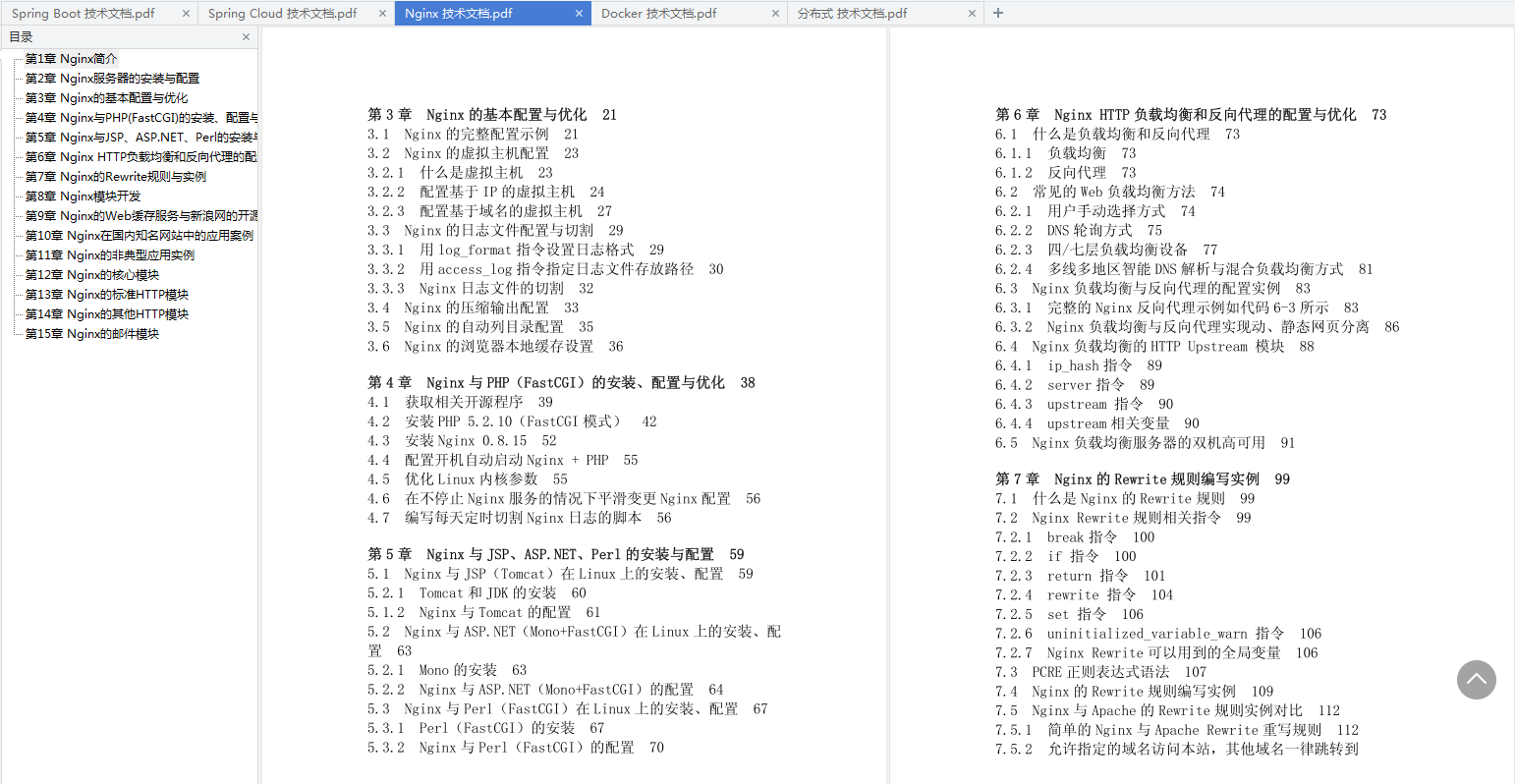Close the Nginx 技术文档.pdf tab
The image size is (1515, 784).
(x=579, y=14)
